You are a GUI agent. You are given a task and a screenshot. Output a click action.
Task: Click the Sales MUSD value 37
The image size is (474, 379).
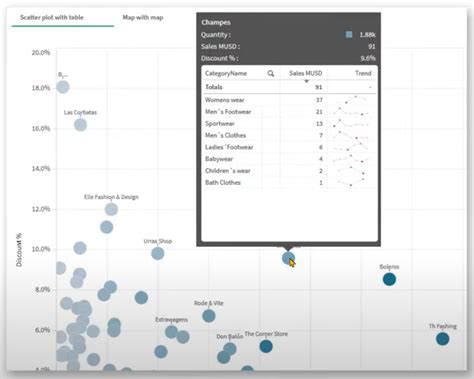click(319, 100)
